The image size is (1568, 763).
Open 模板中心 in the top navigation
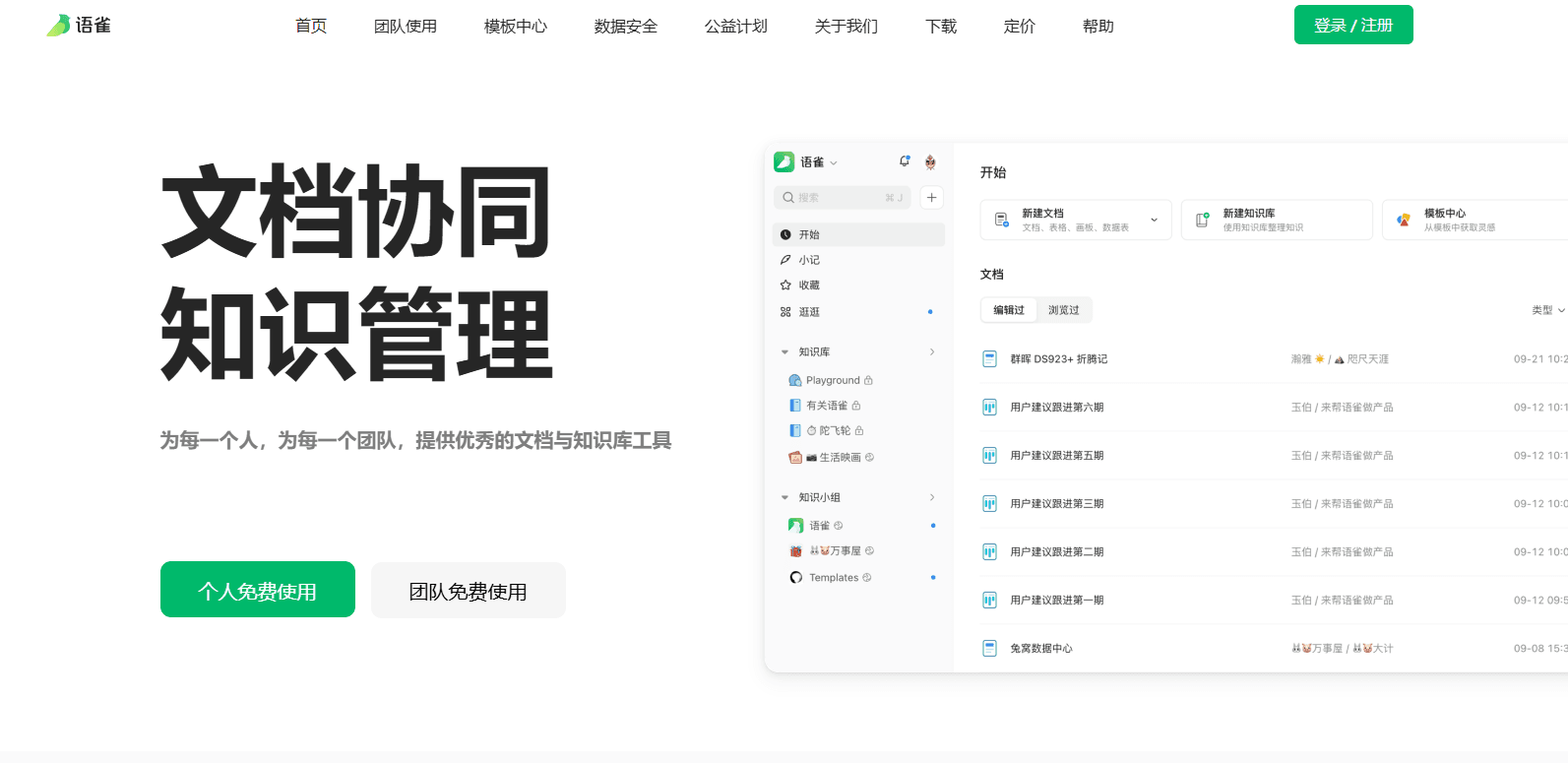(516, 27)
